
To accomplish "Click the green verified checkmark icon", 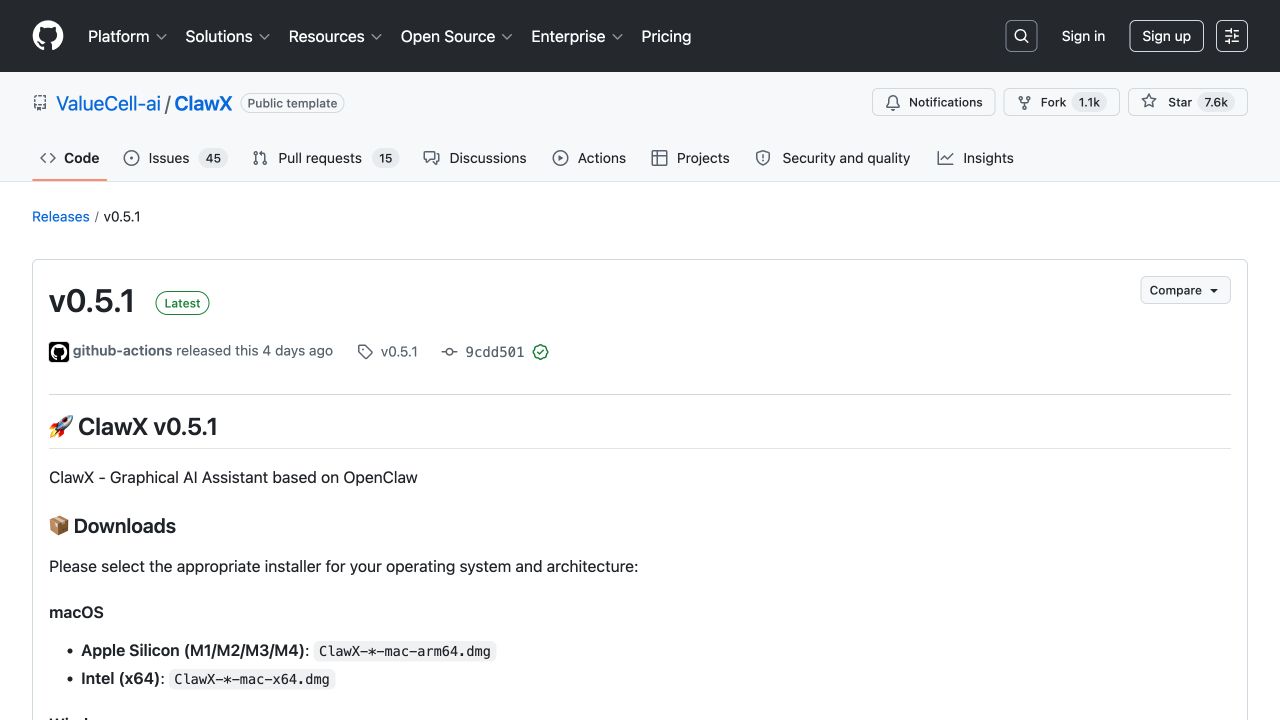I will pyautogui.click(x=541, y=352).
